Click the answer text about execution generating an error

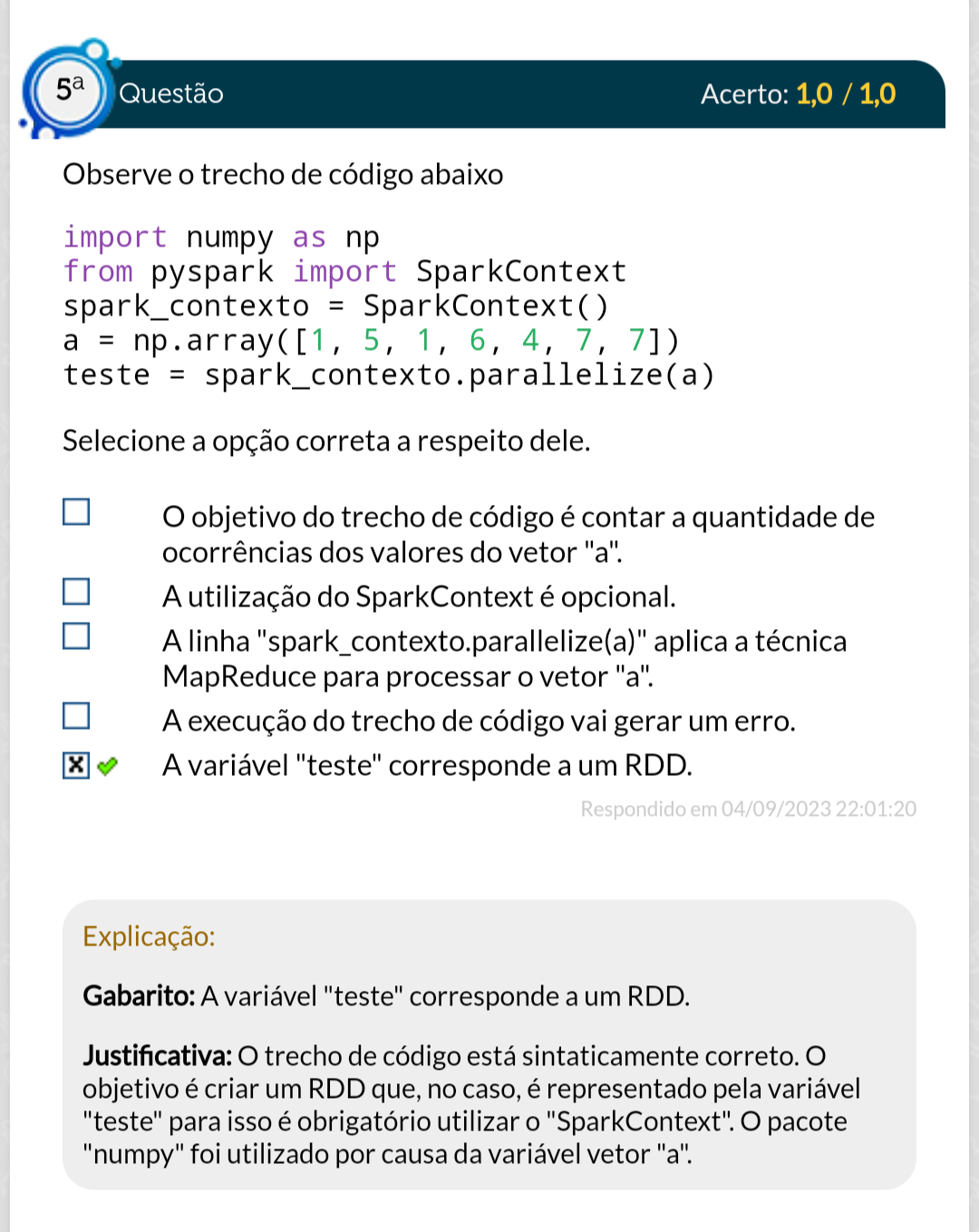pos(479,721)
